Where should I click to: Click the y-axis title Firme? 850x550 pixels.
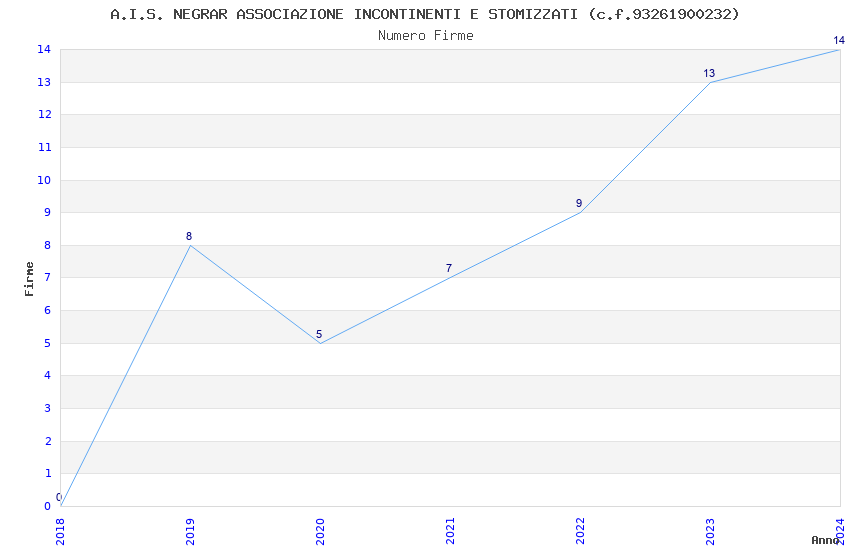(29, 279)
